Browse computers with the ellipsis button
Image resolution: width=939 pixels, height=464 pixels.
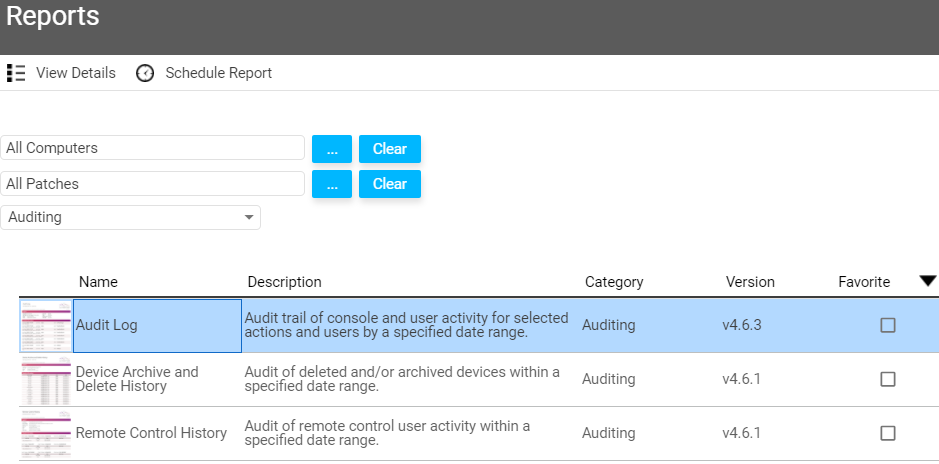(332, 148)
